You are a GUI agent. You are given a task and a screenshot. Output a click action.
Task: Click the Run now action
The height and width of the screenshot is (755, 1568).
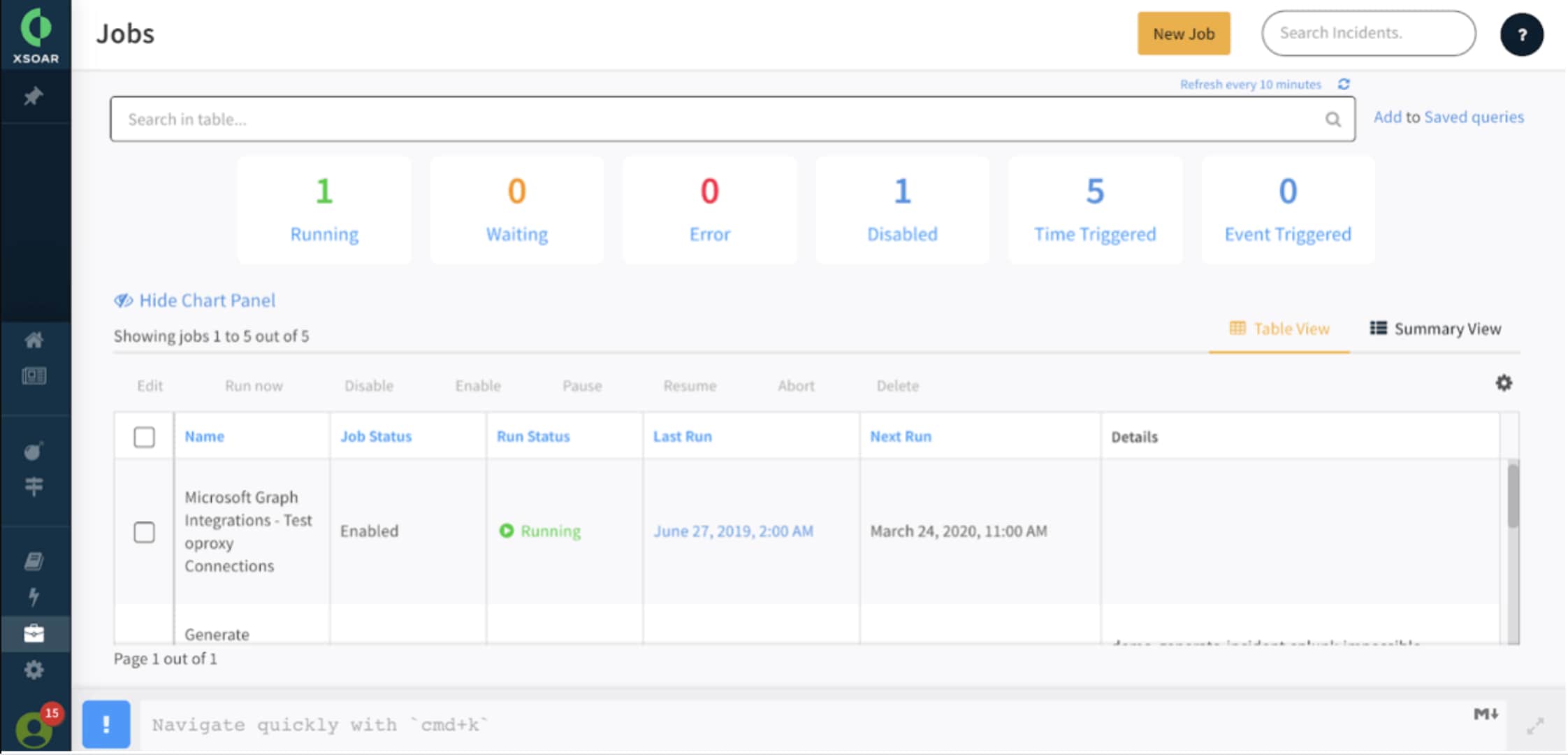click(x=254, y=386)
